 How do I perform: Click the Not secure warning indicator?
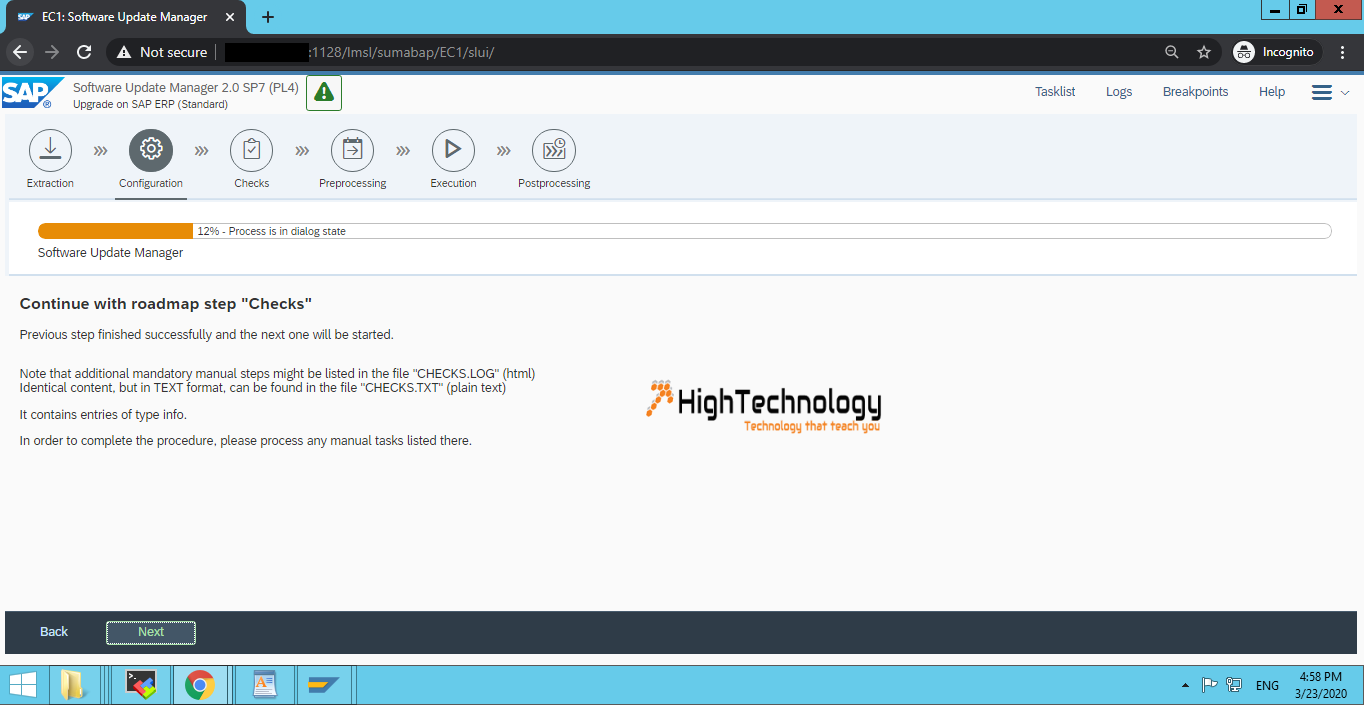tap(162, 52)
